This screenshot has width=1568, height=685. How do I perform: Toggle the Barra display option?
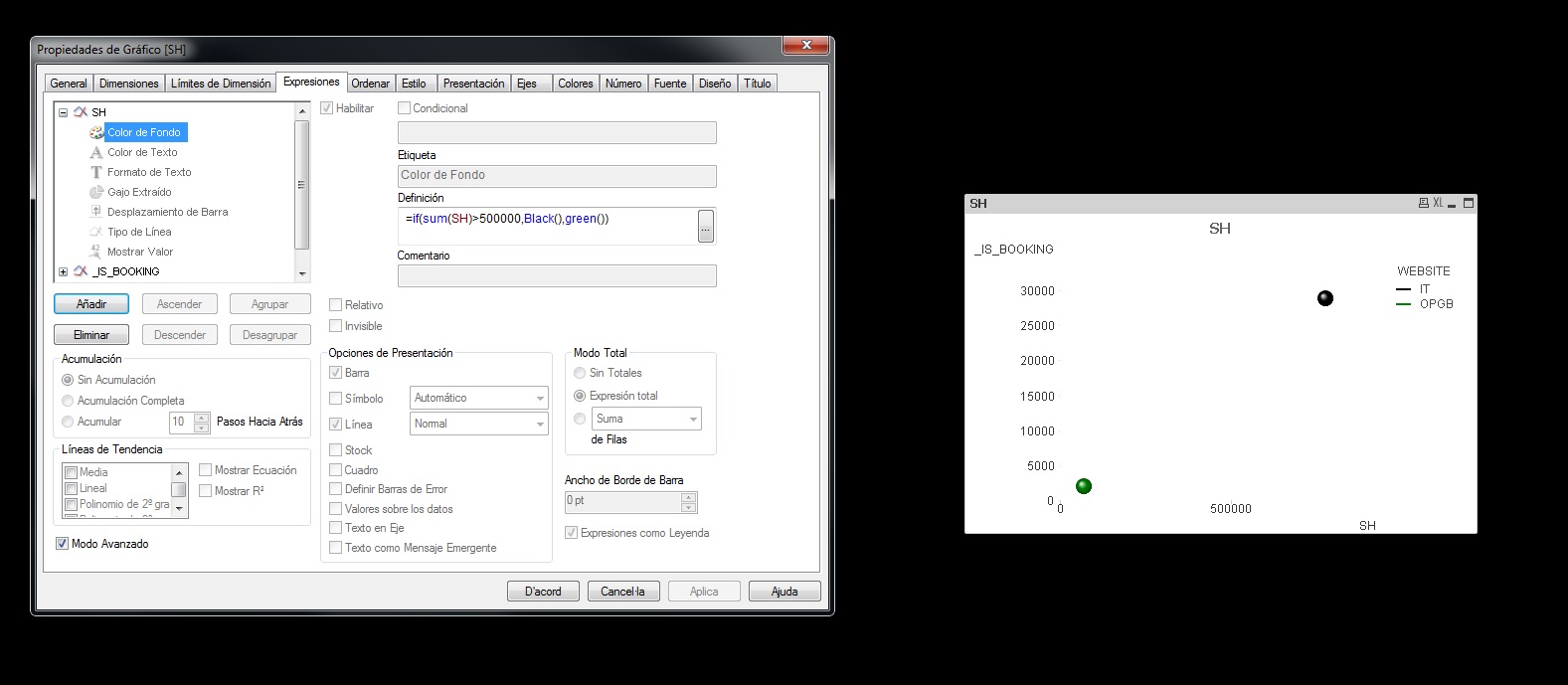click(x=335, y=373)
